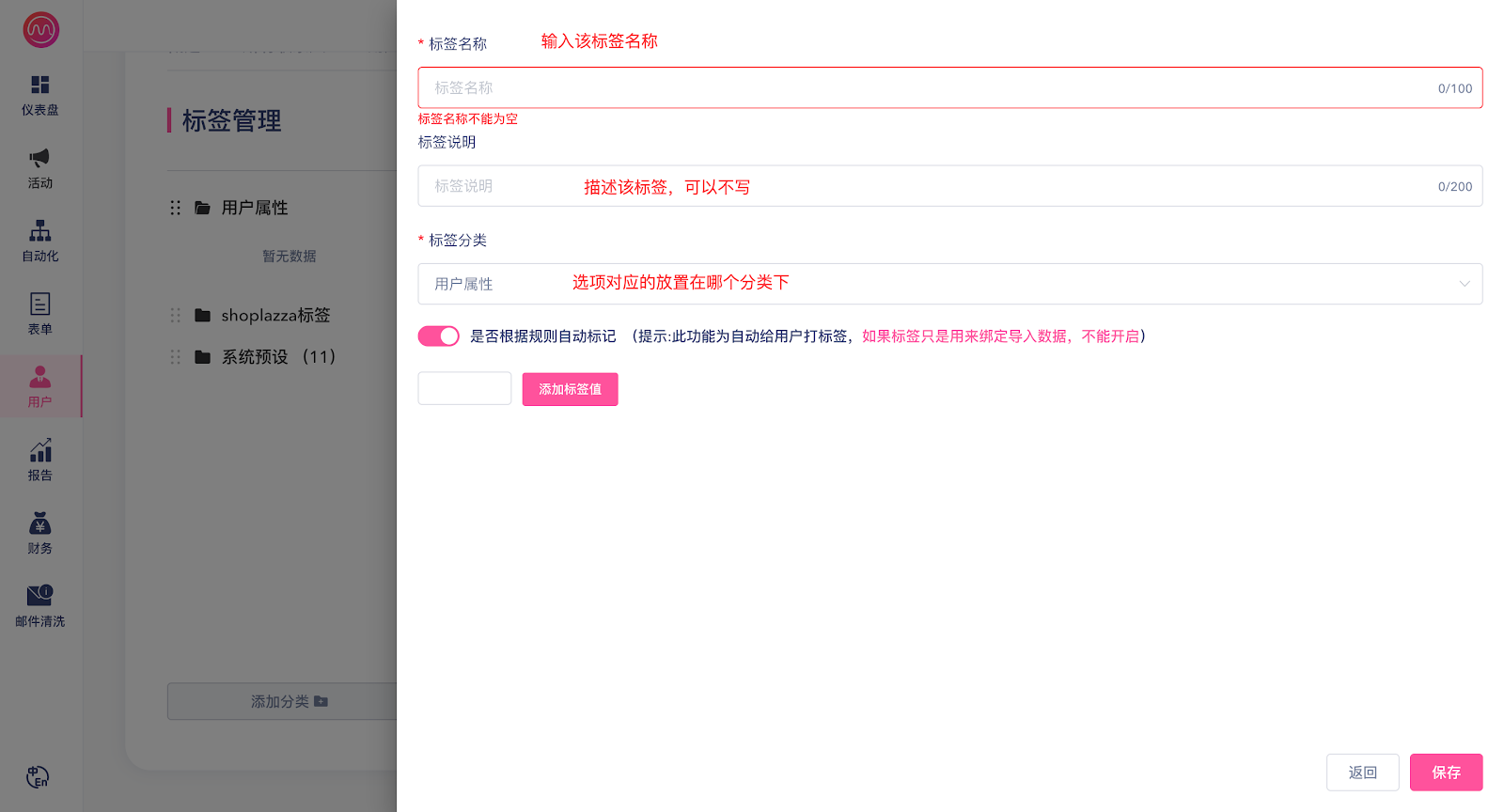Screen dimensions: 1504x812
Task: Click the 财务 money bag icon
Action: (x=40, y=524)
